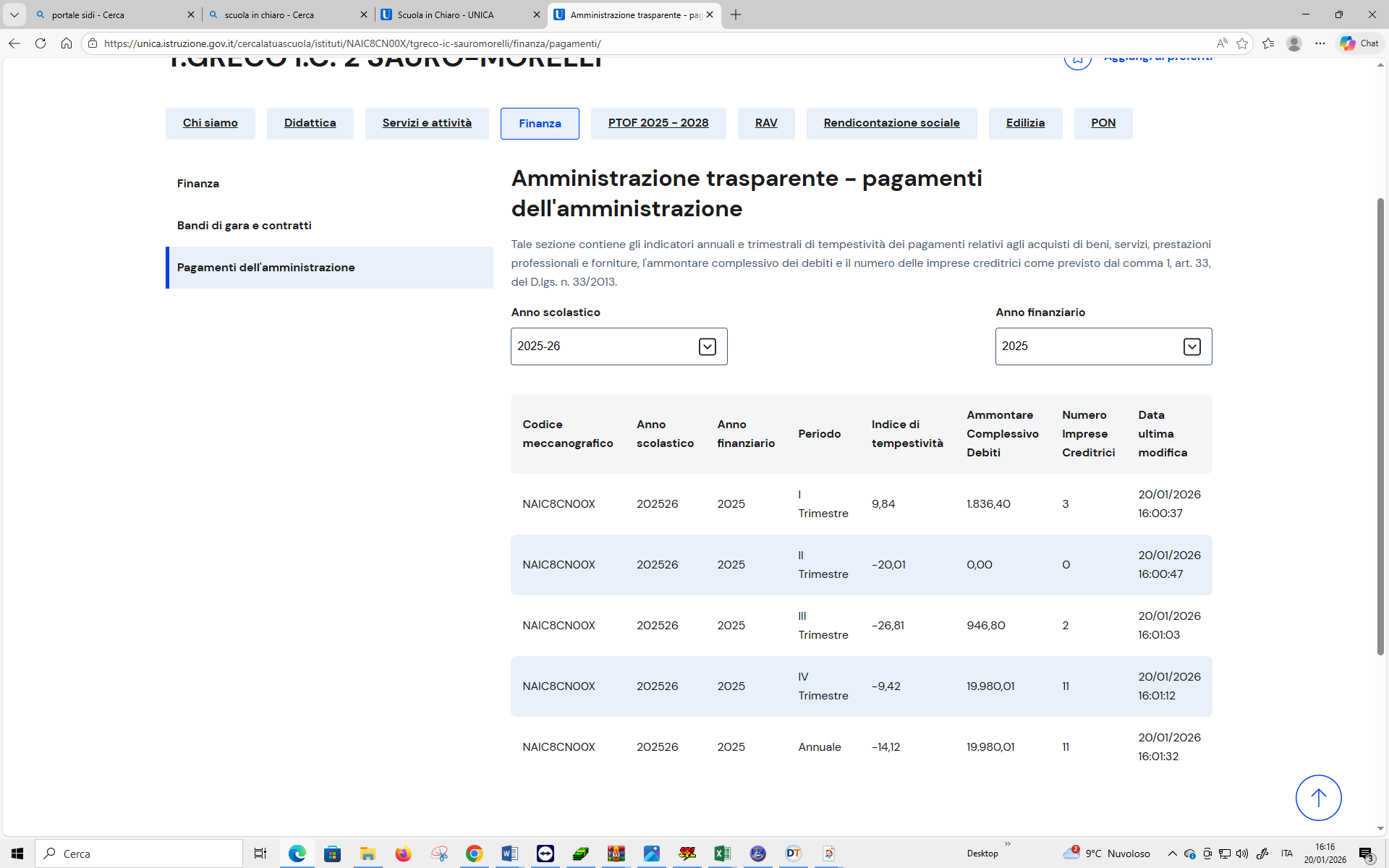Expand the Anno scolastico dropdown

click(x=707, y=346)
